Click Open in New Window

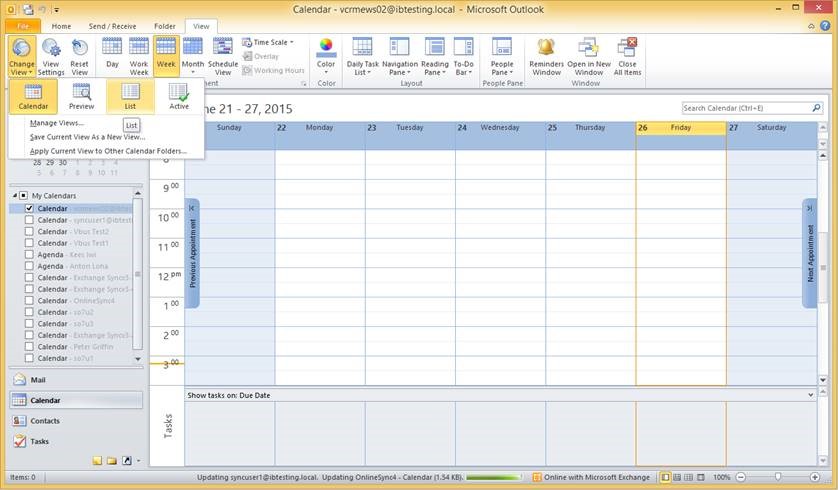(x=589, y=57)
